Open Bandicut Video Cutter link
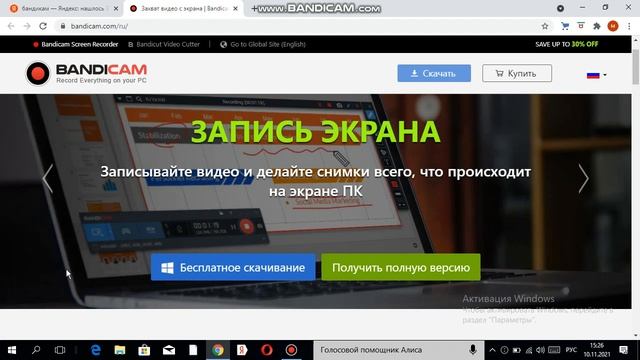640x360 pixels. tap(164, 44)
